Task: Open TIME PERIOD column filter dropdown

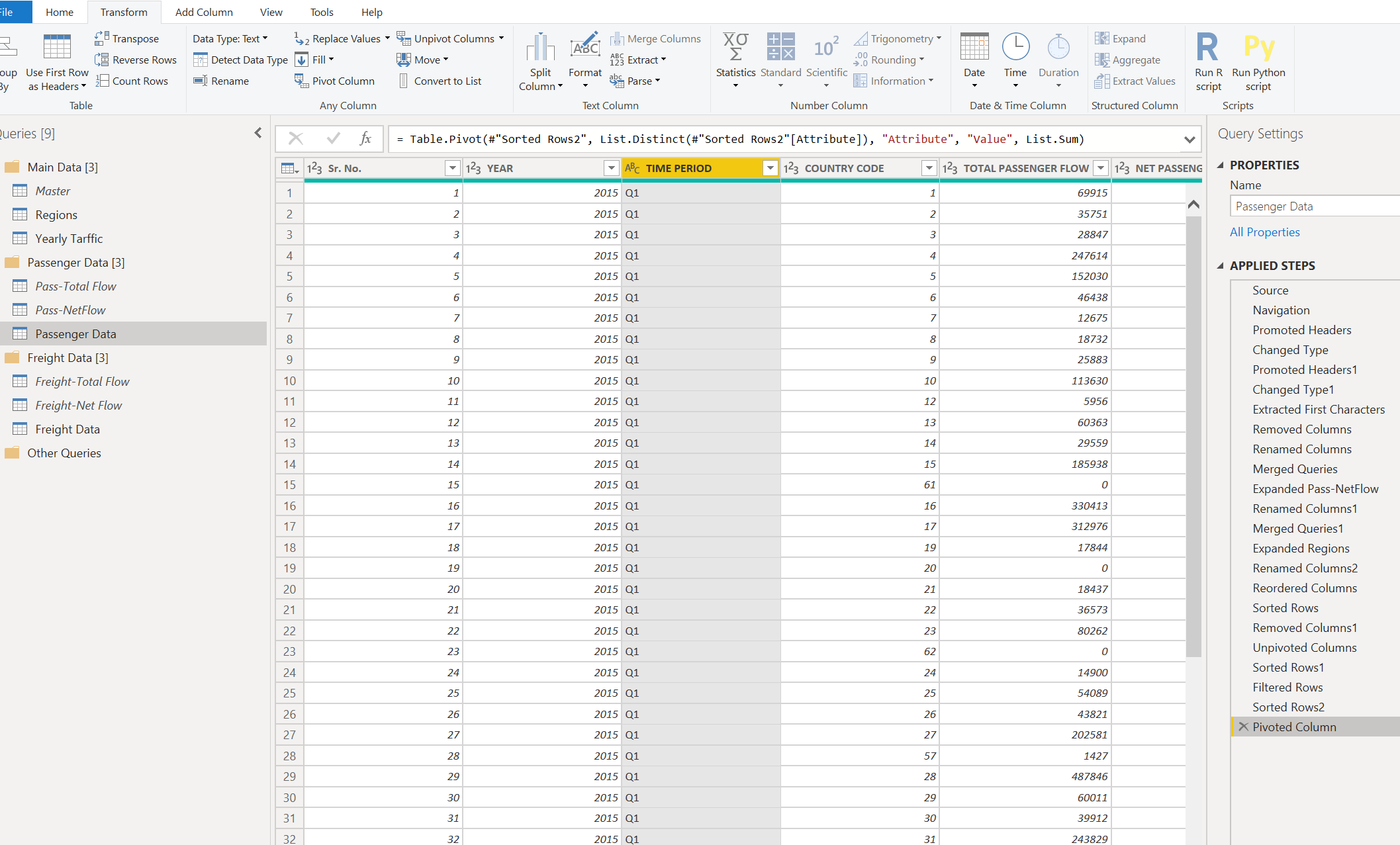Action: (x=770, y=168)
